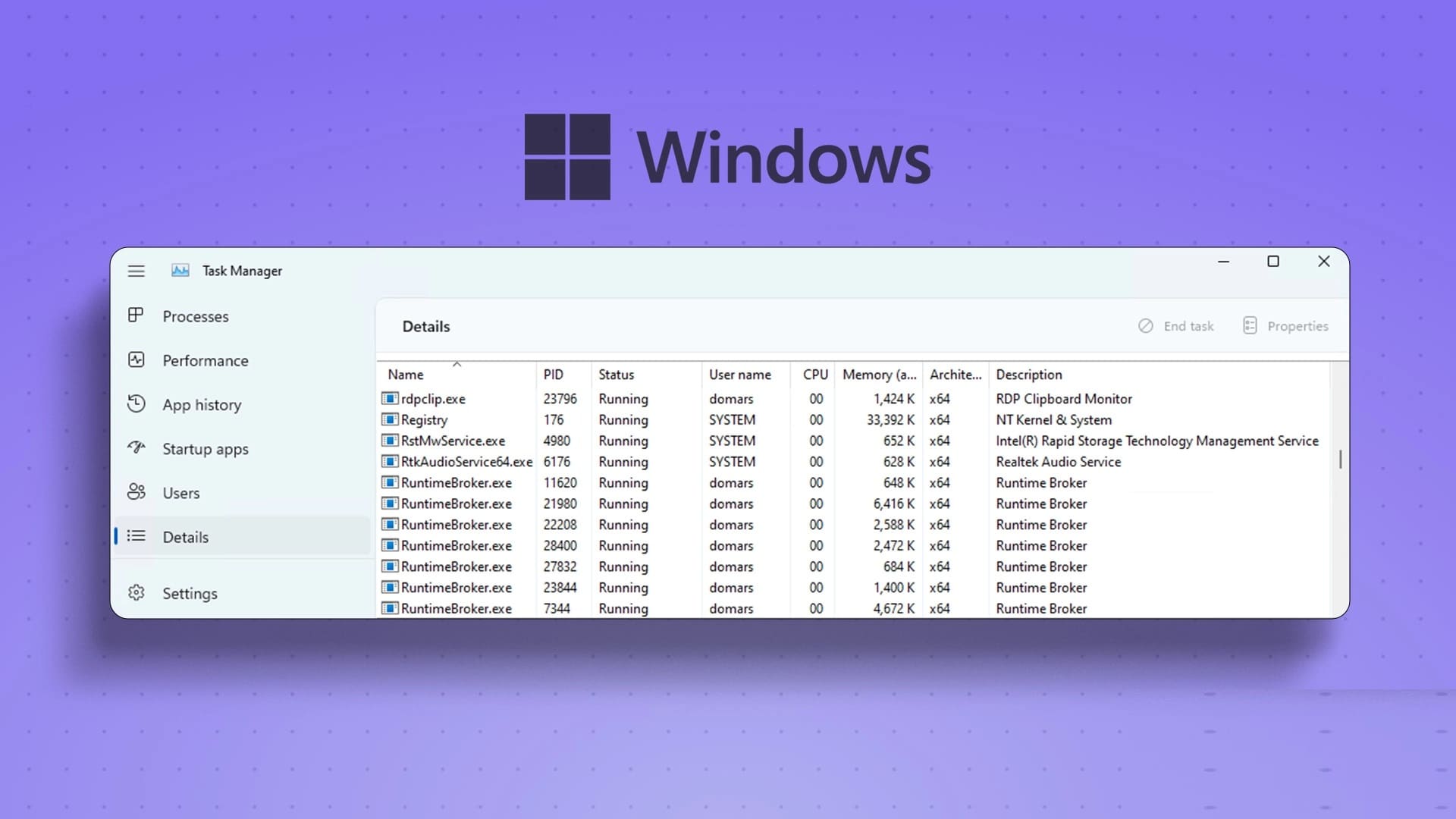1456x819 pixels.
Task: Minimize the Task Manager window
Action: [x=1223, y=262]
